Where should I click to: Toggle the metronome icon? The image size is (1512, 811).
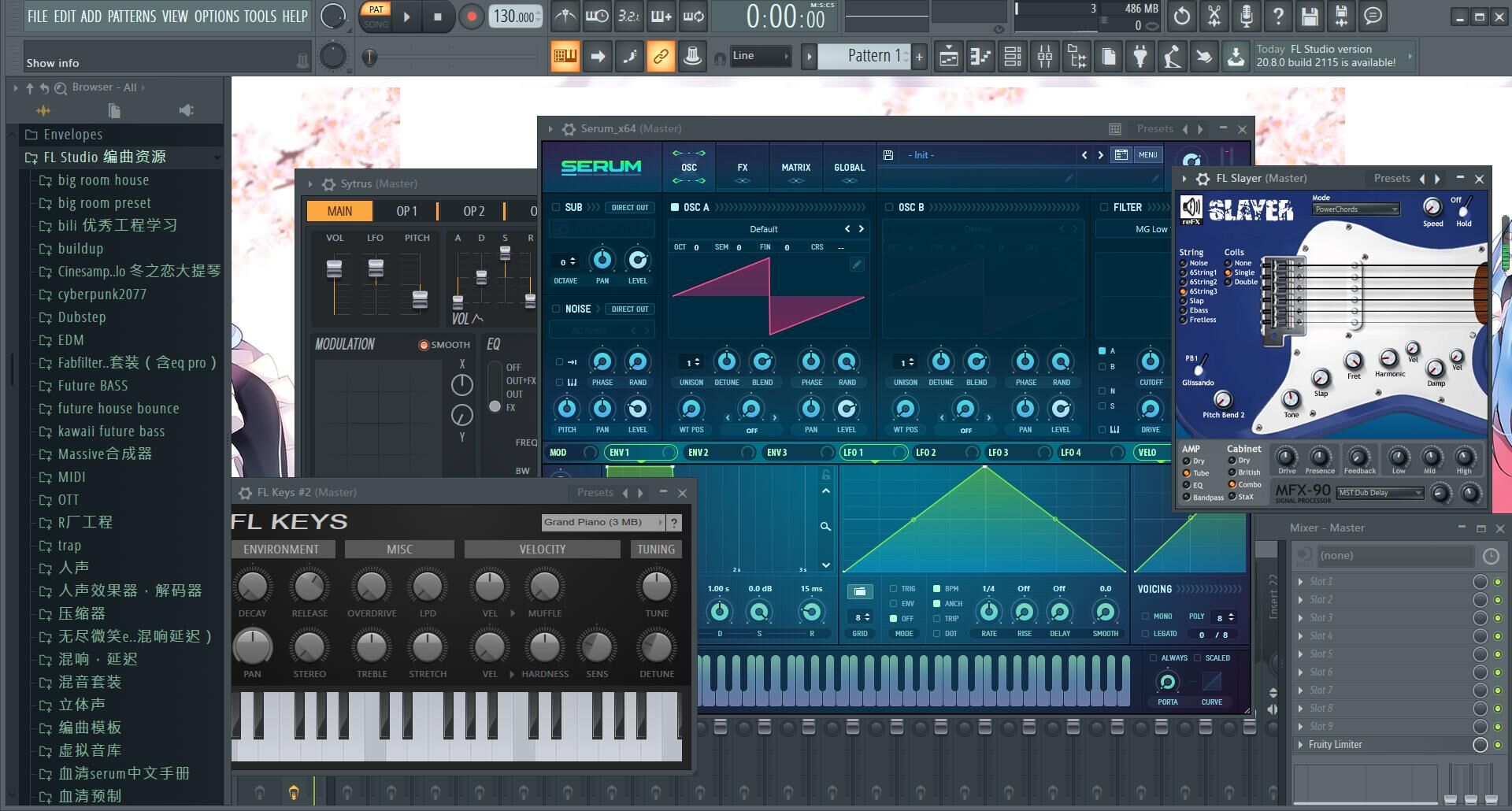pyautogui.click(x=565, y=16)
